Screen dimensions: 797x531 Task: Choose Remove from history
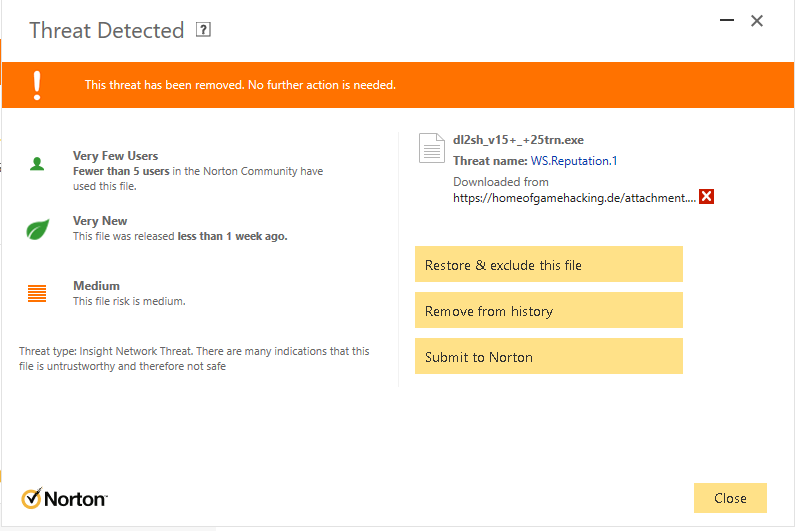tap(548, 311)
